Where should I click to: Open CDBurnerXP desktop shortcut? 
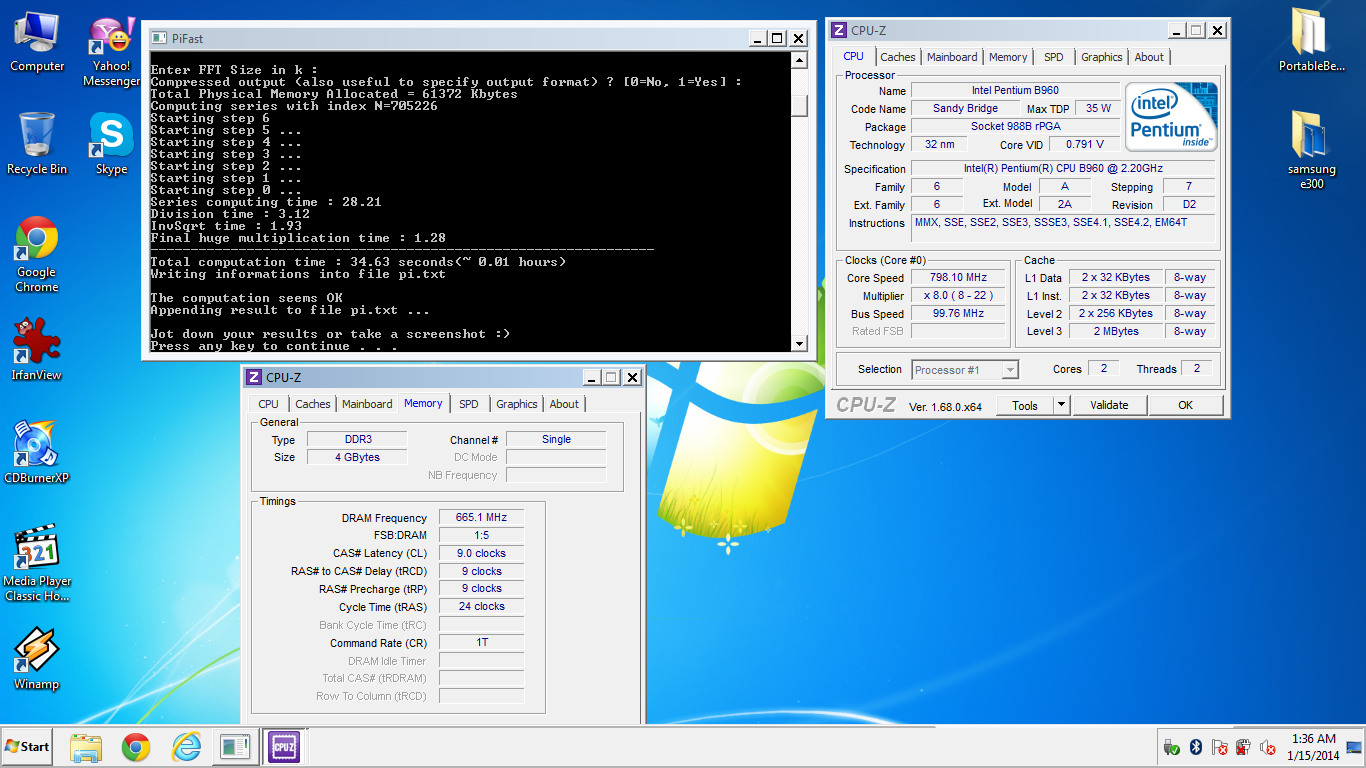click(x=37, y=453)
